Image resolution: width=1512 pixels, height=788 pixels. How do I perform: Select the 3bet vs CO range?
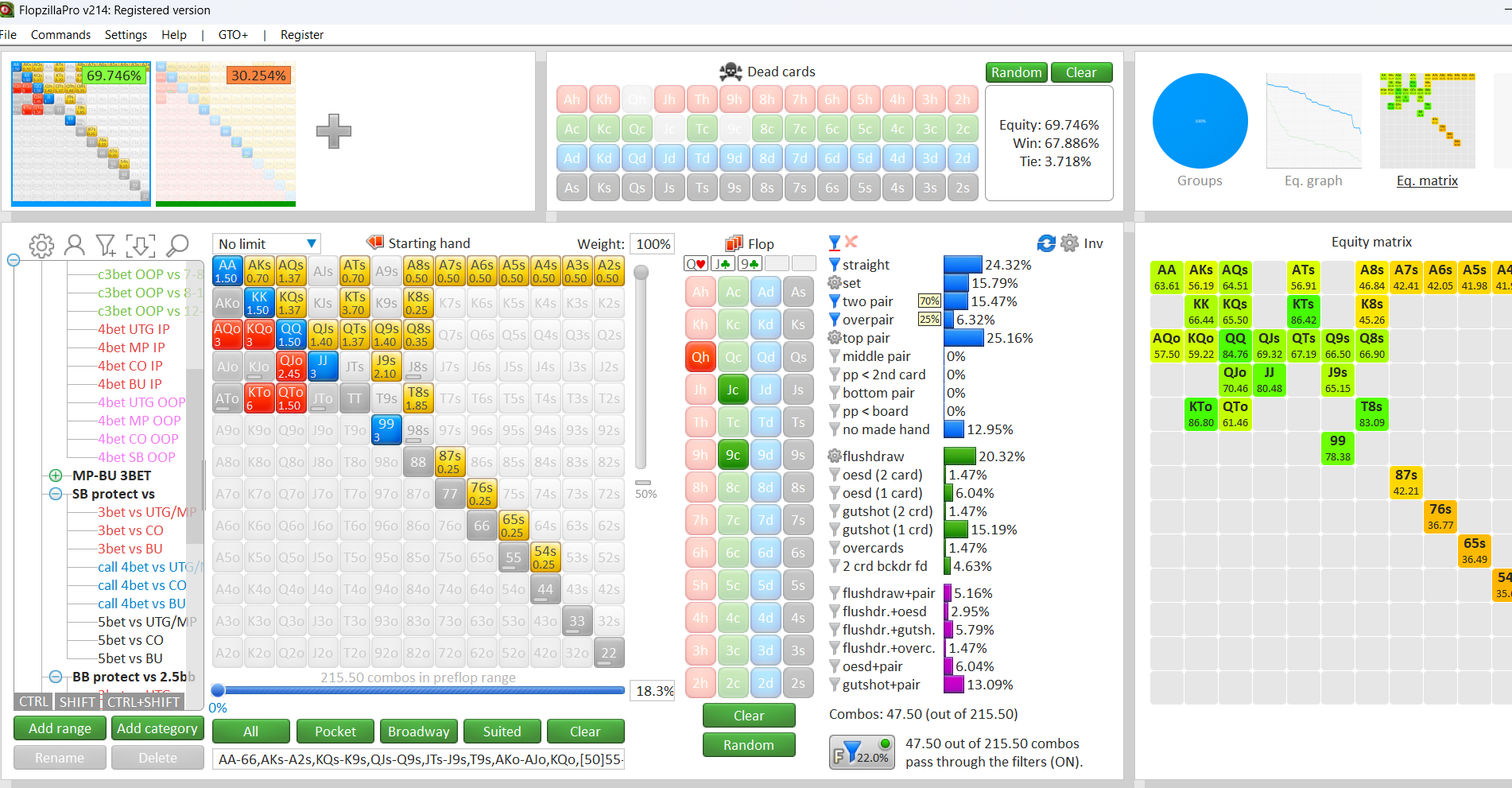tap(130, 530)
